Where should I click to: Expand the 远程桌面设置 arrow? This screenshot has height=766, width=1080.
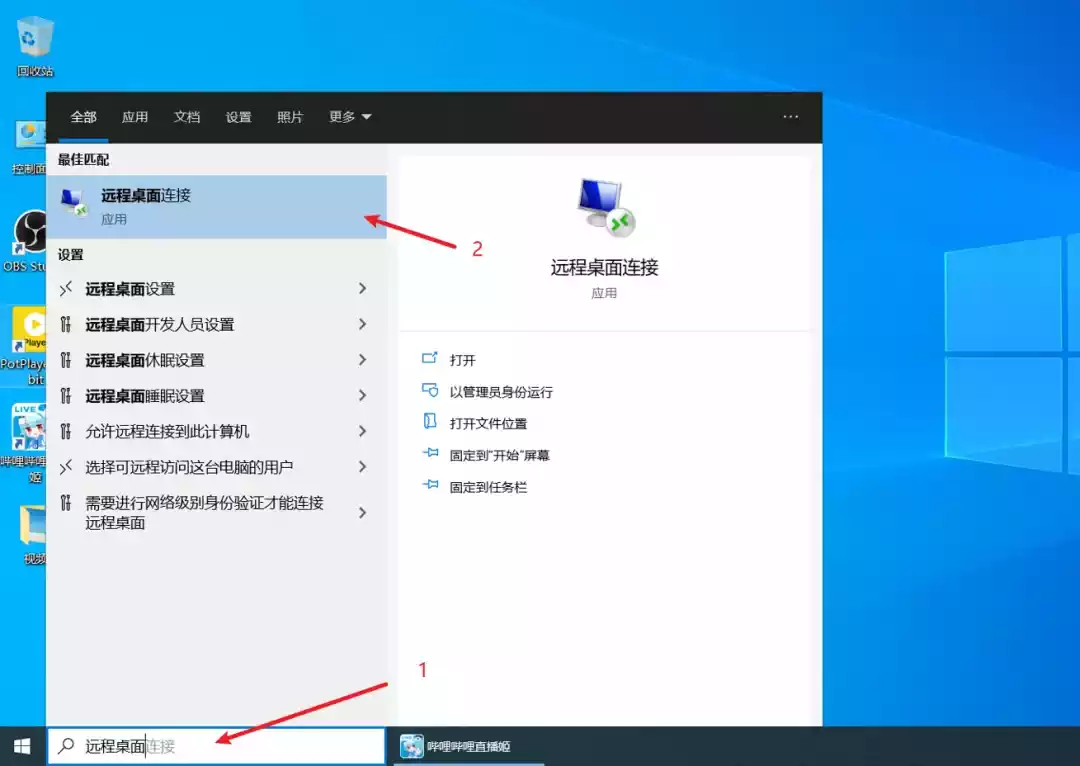pyautogui.click(x=362, y=288)
